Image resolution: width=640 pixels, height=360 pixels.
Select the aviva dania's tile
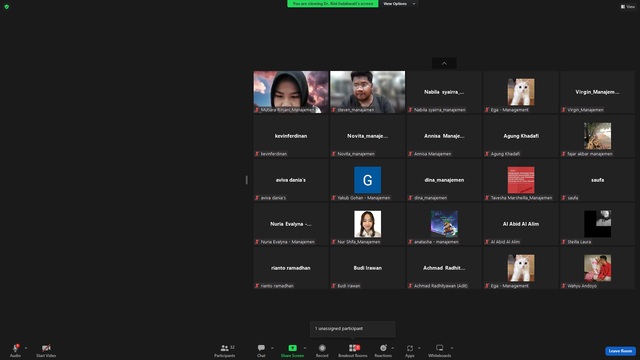click(291, 180)
